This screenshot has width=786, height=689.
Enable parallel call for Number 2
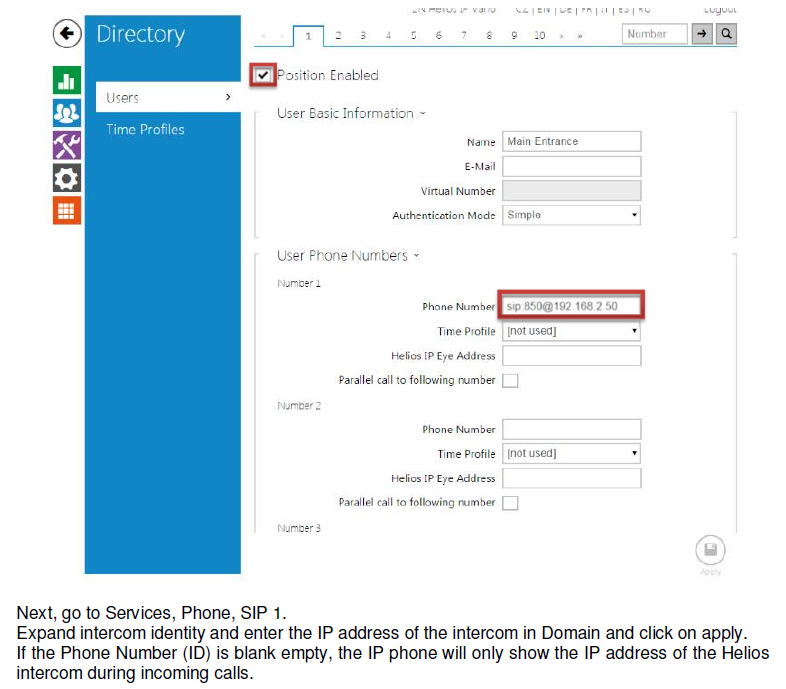pos(510,503)
